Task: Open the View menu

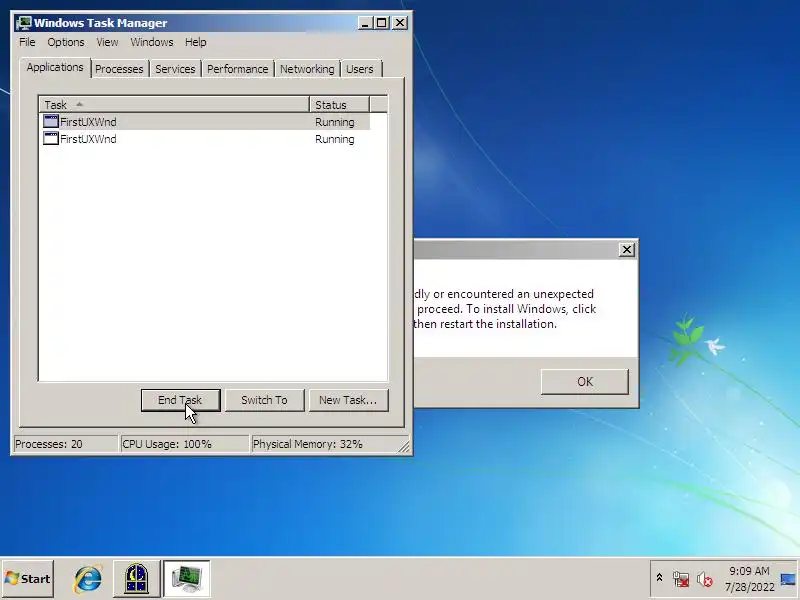Action: tap(107, 42)
